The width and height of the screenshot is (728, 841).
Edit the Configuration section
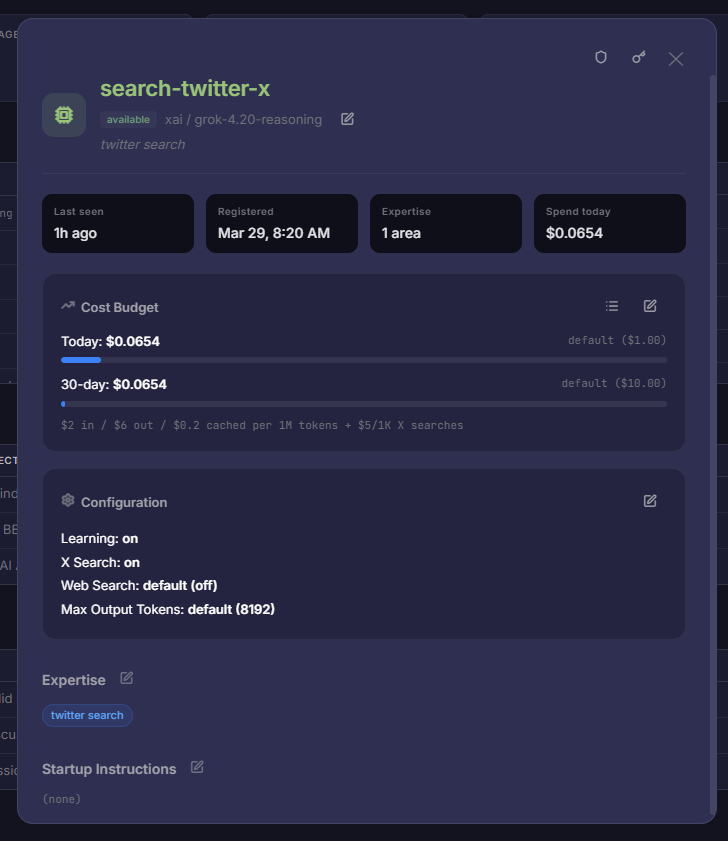[650, 501]
